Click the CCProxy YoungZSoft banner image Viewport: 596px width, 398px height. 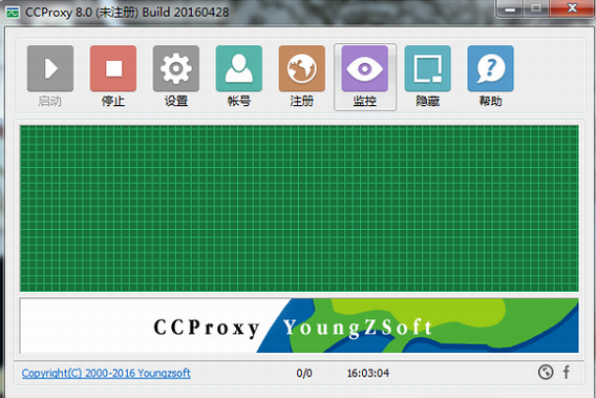click(299, 326)
